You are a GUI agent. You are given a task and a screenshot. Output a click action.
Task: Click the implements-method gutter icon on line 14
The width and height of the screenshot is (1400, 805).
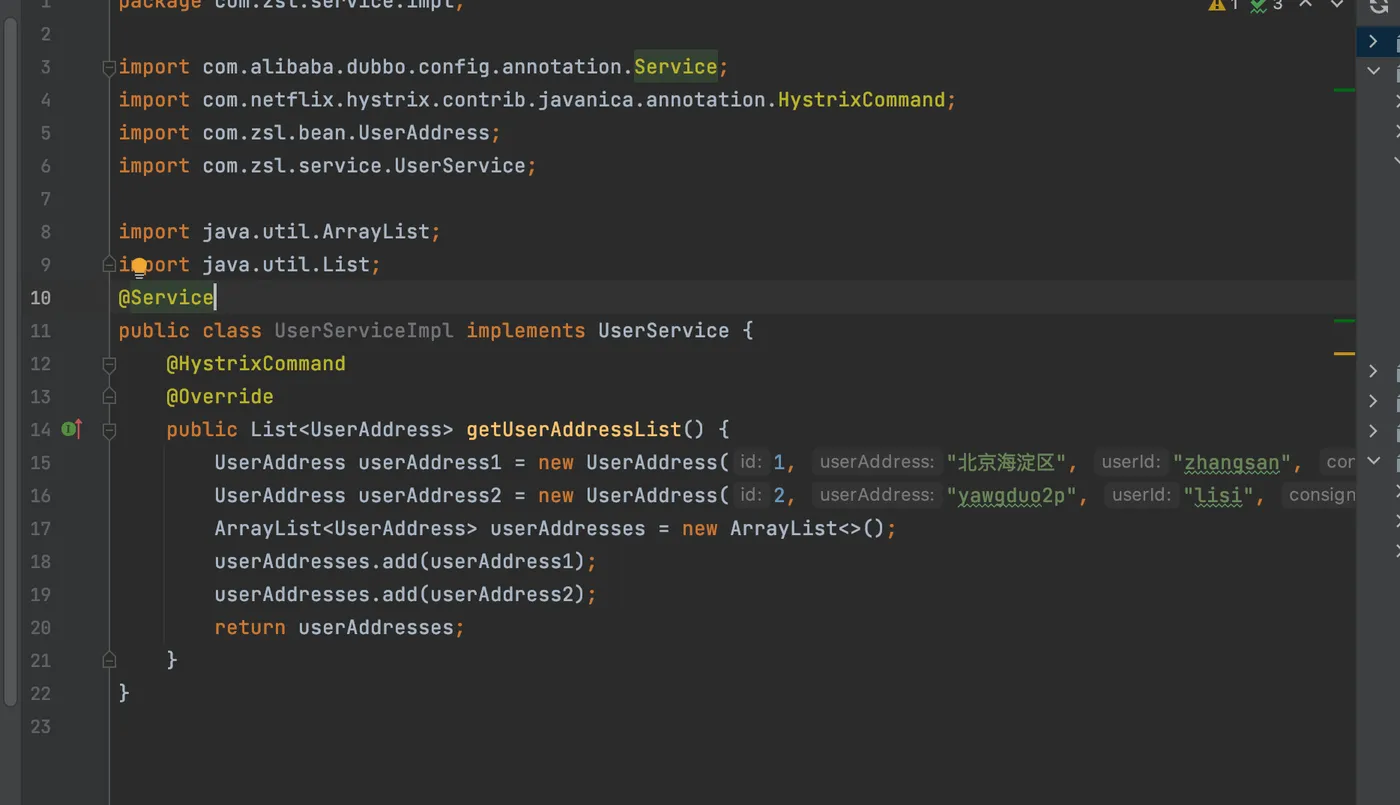click(72, 429)
